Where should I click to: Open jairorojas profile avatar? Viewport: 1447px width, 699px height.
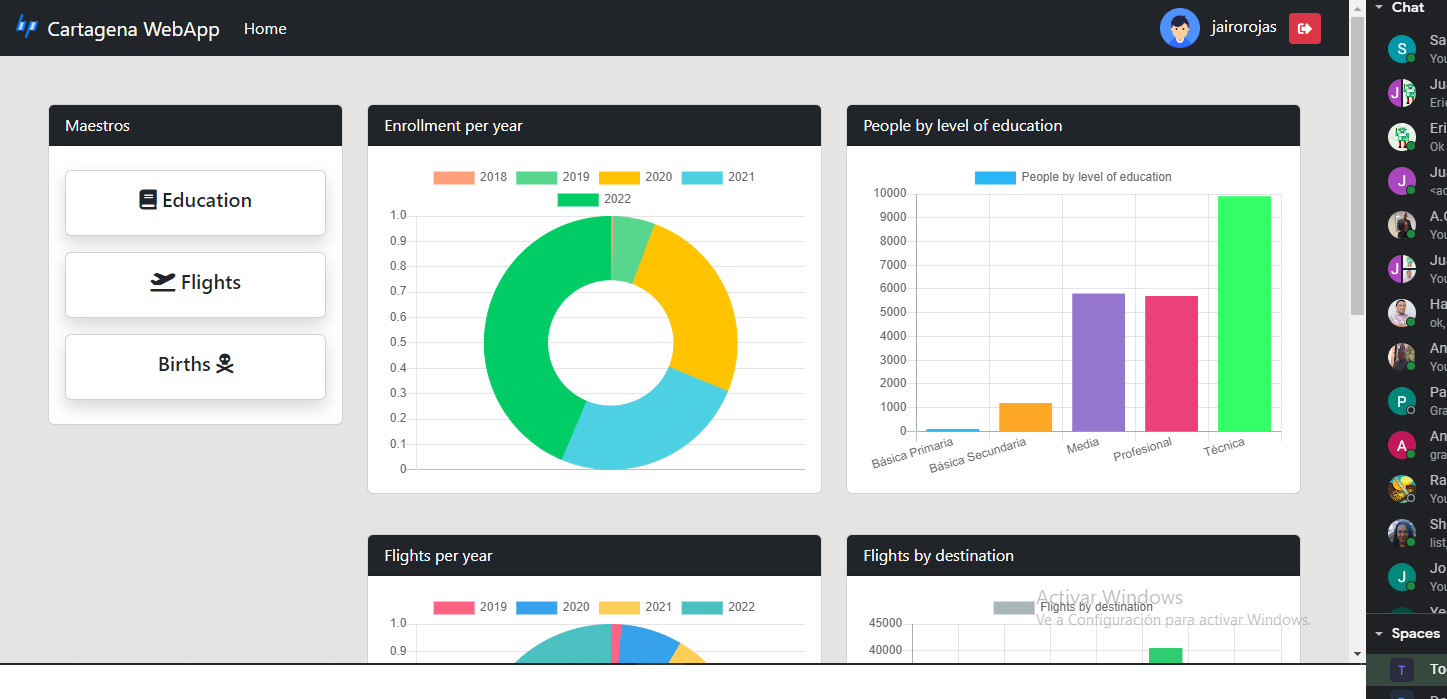click(x=1180, y=28)
